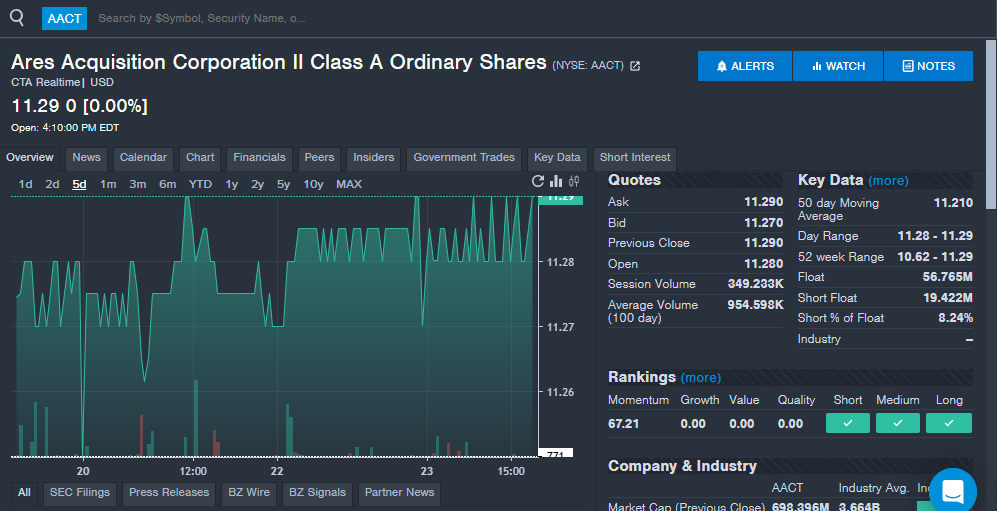Screen dimensions: 997x511
Task: Open the chat support bubble icon
Action: click(953, 491)
